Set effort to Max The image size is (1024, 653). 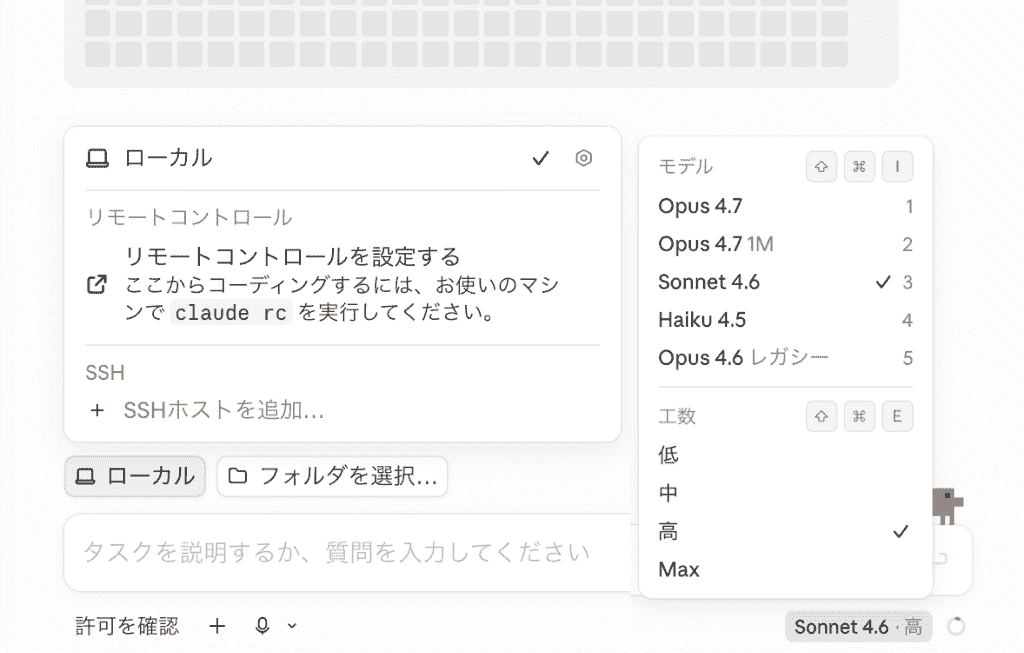[x=786, y=569]
